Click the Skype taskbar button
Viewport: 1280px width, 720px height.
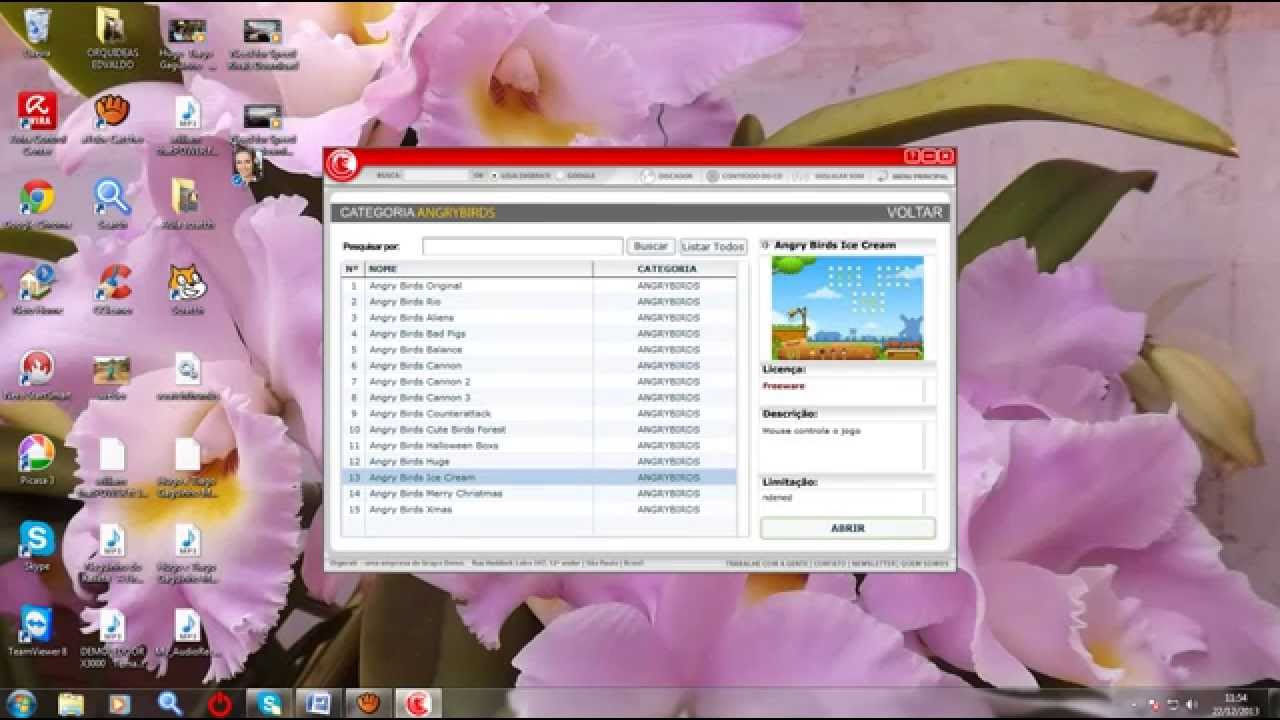coord(269,704)
